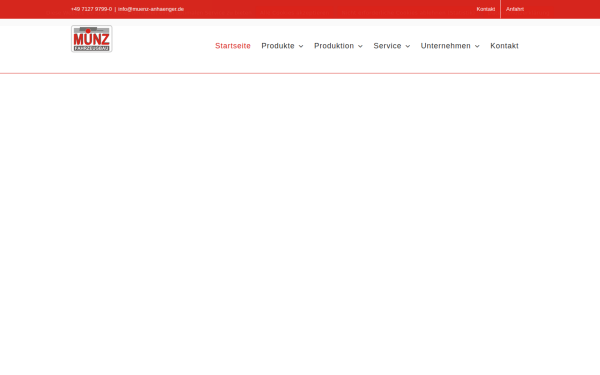The width and height of the screenshot is (600, 375).
Task: Open the Produkte menu item
Action: click(x=278, y=46)
